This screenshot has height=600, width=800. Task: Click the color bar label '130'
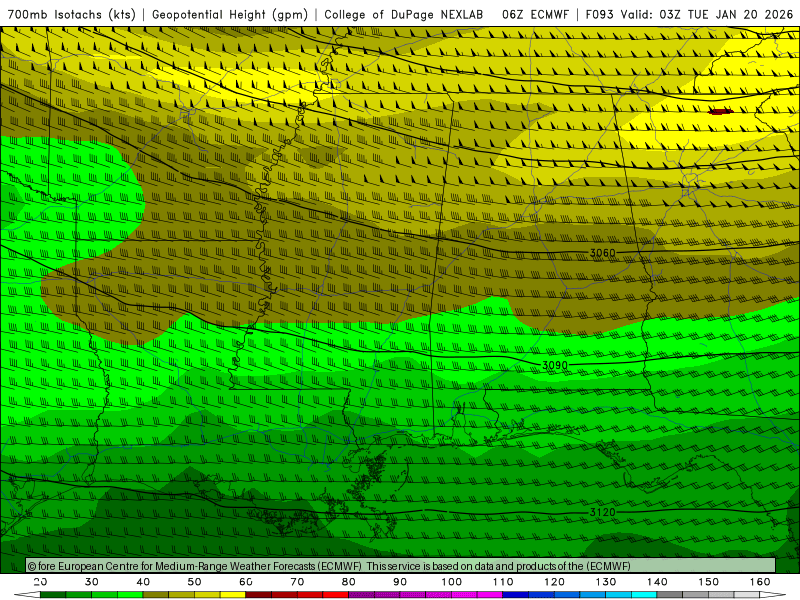pyautogui.click(x=606, y=582)
